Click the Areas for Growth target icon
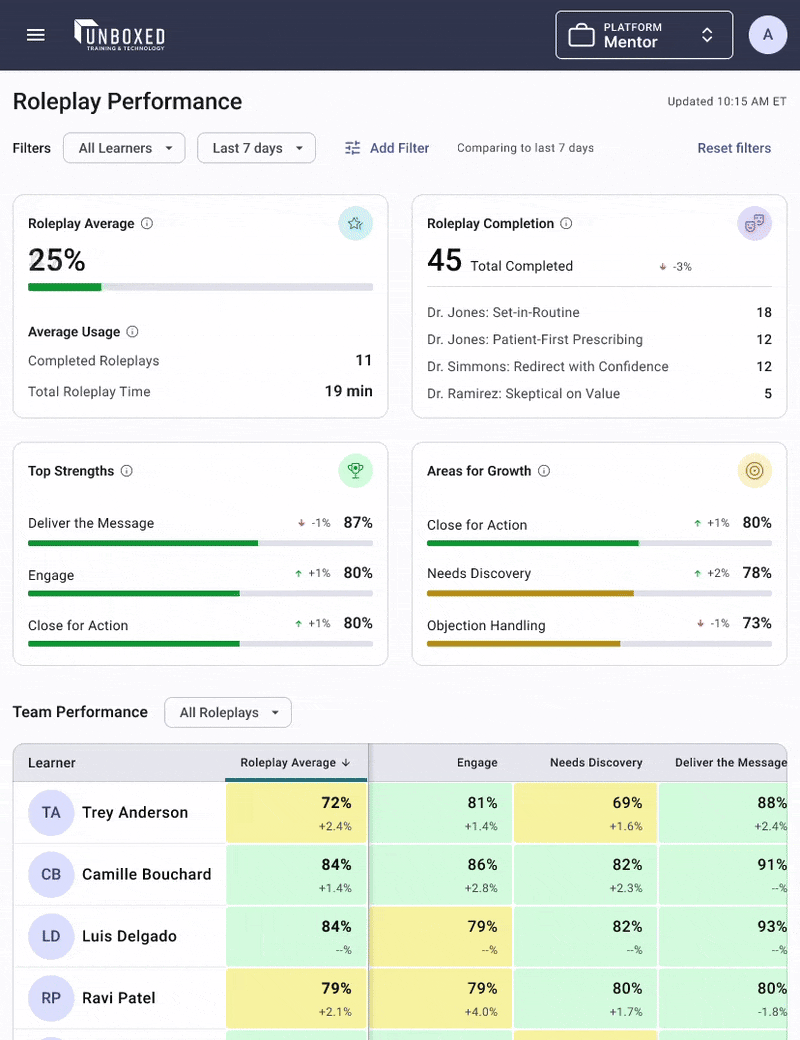The image size is (800, 1040). click(755, 470)
